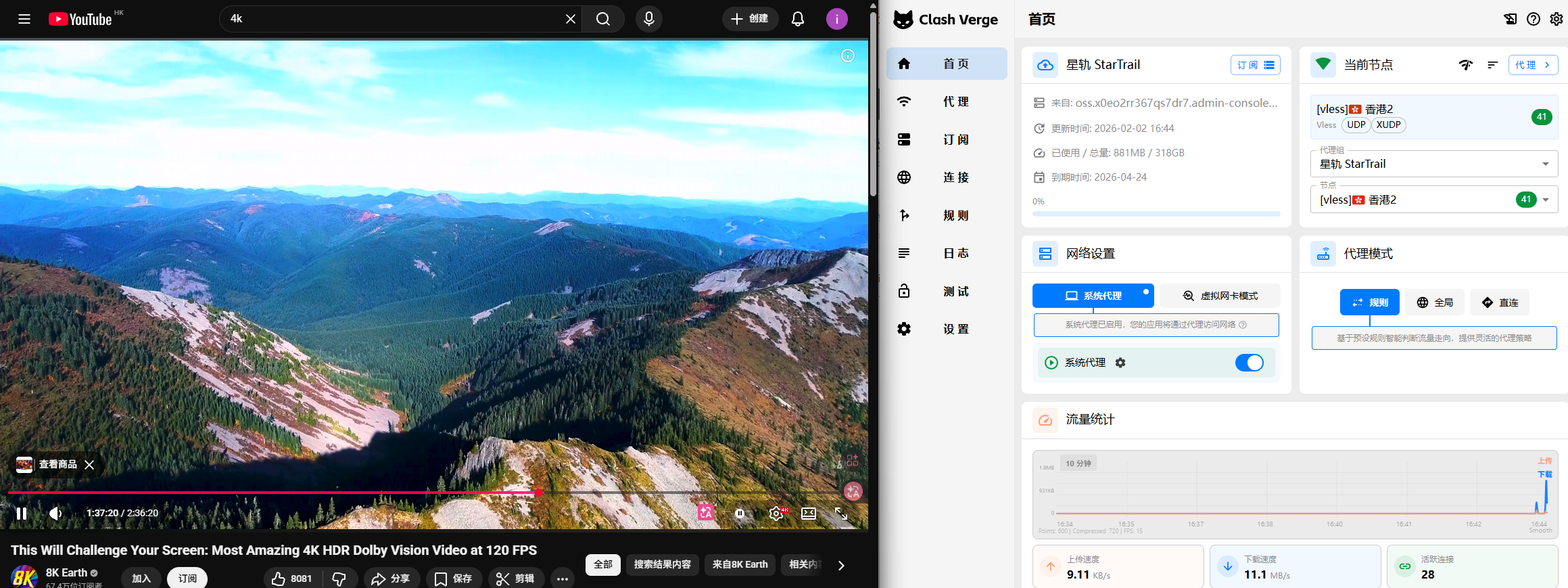Click the share (分享) button under video

pos(391,579)
